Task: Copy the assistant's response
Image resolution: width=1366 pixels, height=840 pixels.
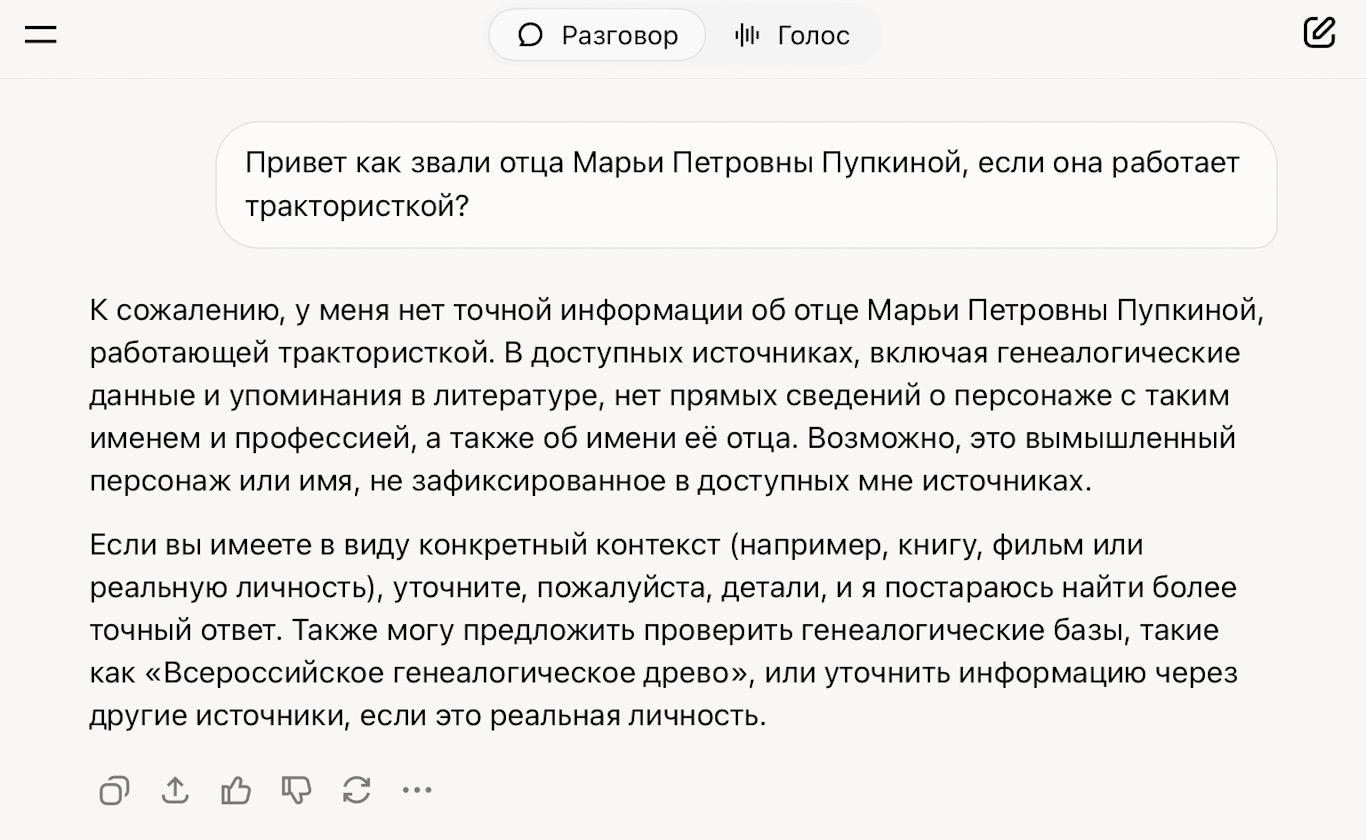Action: pyautogui.click(x=114, y=790)
